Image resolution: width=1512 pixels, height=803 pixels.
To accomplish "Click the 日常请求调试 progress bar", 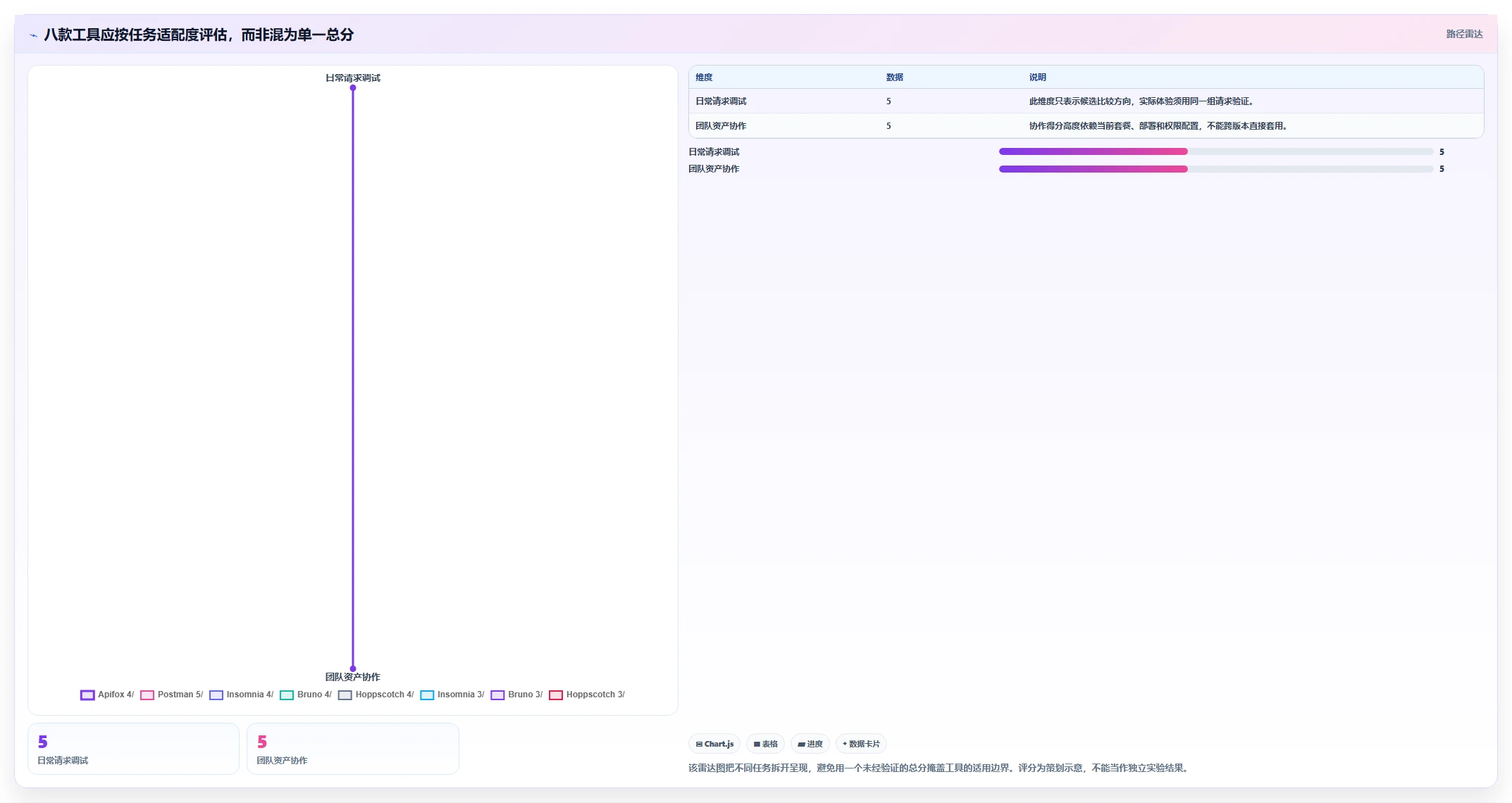I will coord(1216,151).
